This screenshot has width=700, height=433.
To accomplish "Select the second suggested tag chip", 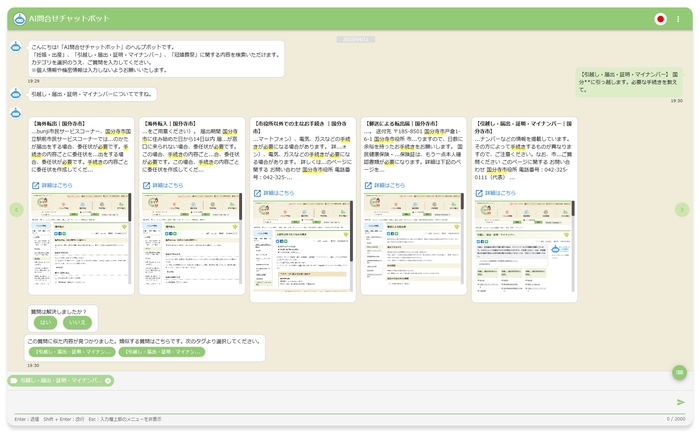I will (x=160, y=352).
